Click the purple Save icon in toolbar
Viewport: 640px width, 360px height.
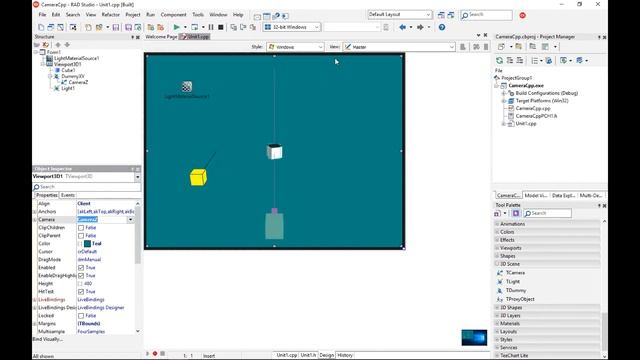116,27
